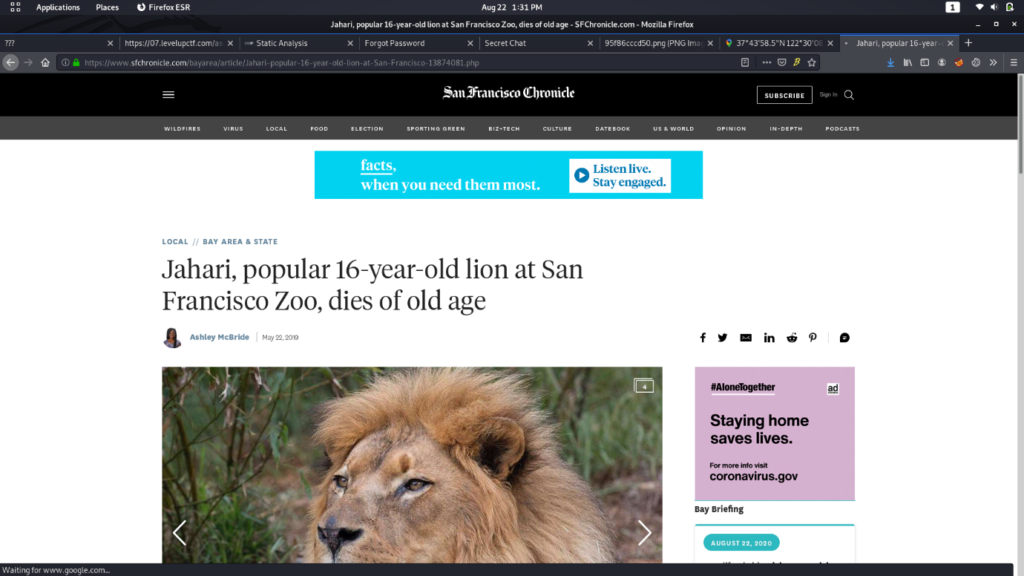Toggle Firefox reader view icon
The image size is (1024, 576).
(x=745, y=63)
